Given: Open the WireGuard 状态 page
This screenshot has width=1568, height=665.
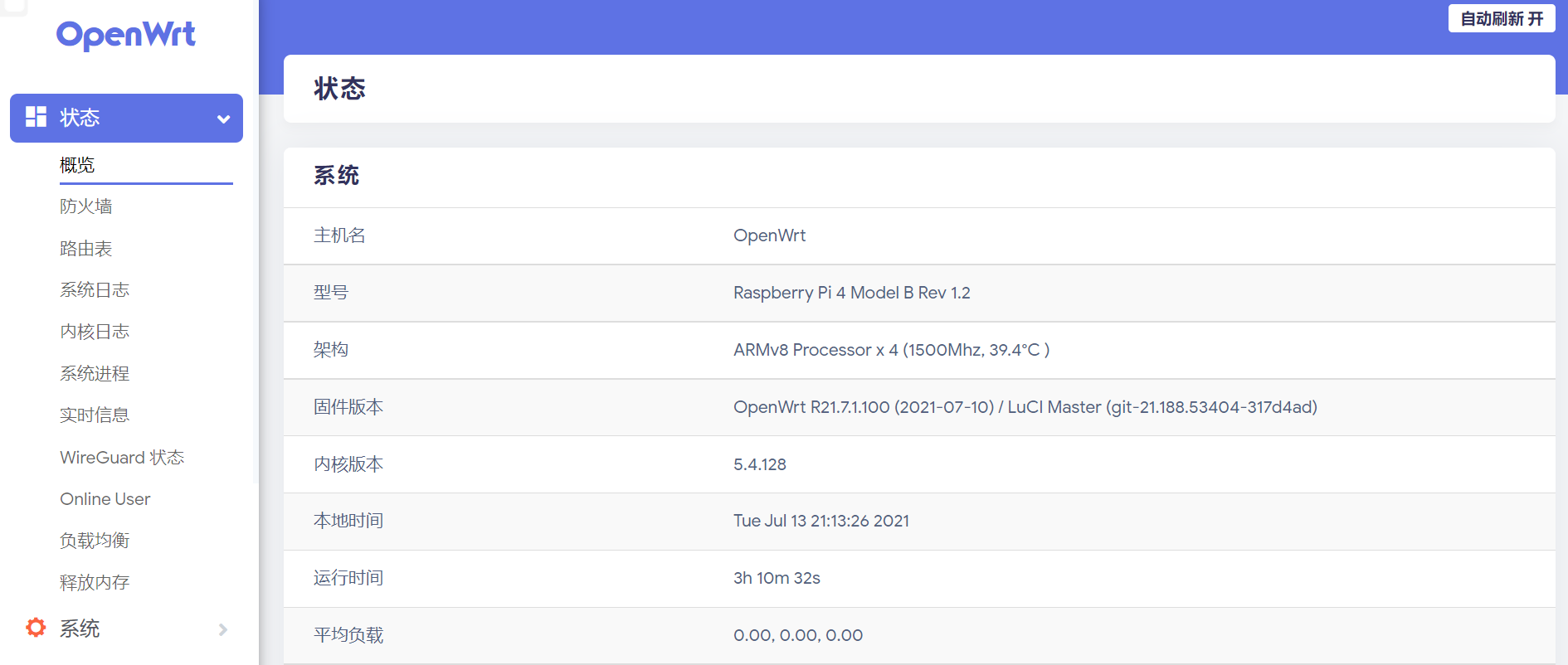Looking at the screenshot, I should point(122,458).
